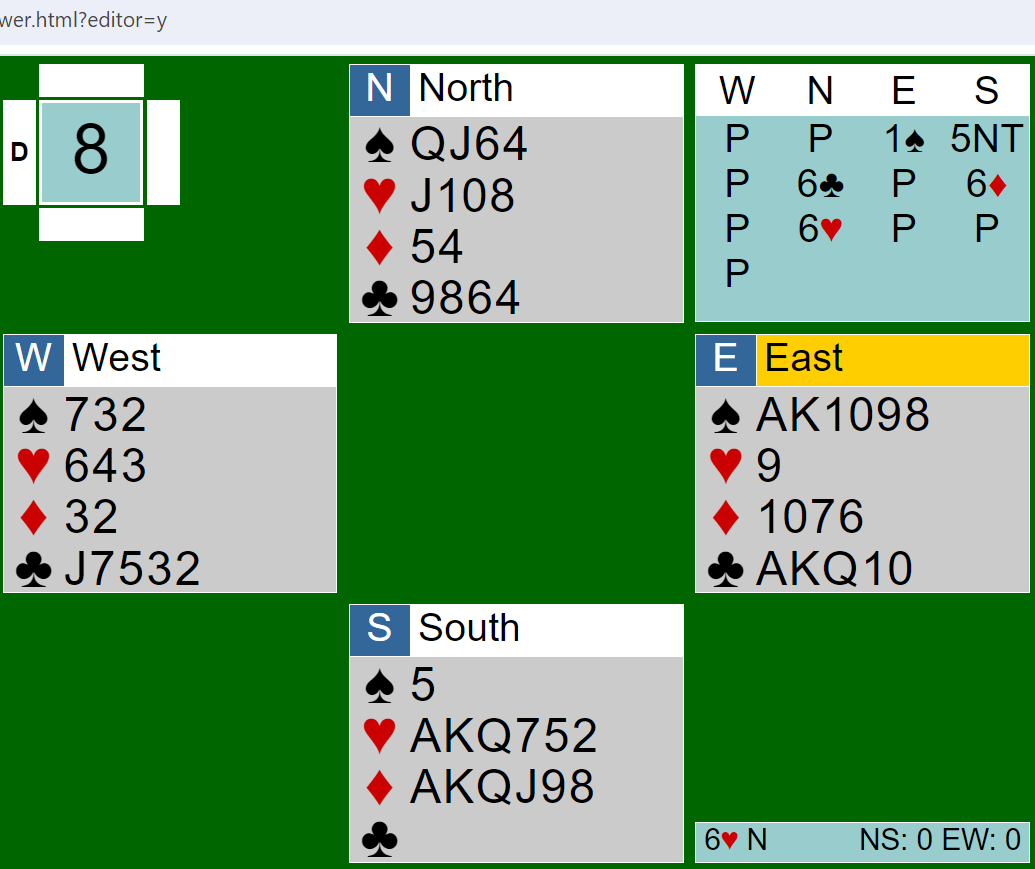This screenshot has height=869, width=1035.
Task: Select the 5NT bid in auction
Action: pyautogui.click(x=986, y=141)
